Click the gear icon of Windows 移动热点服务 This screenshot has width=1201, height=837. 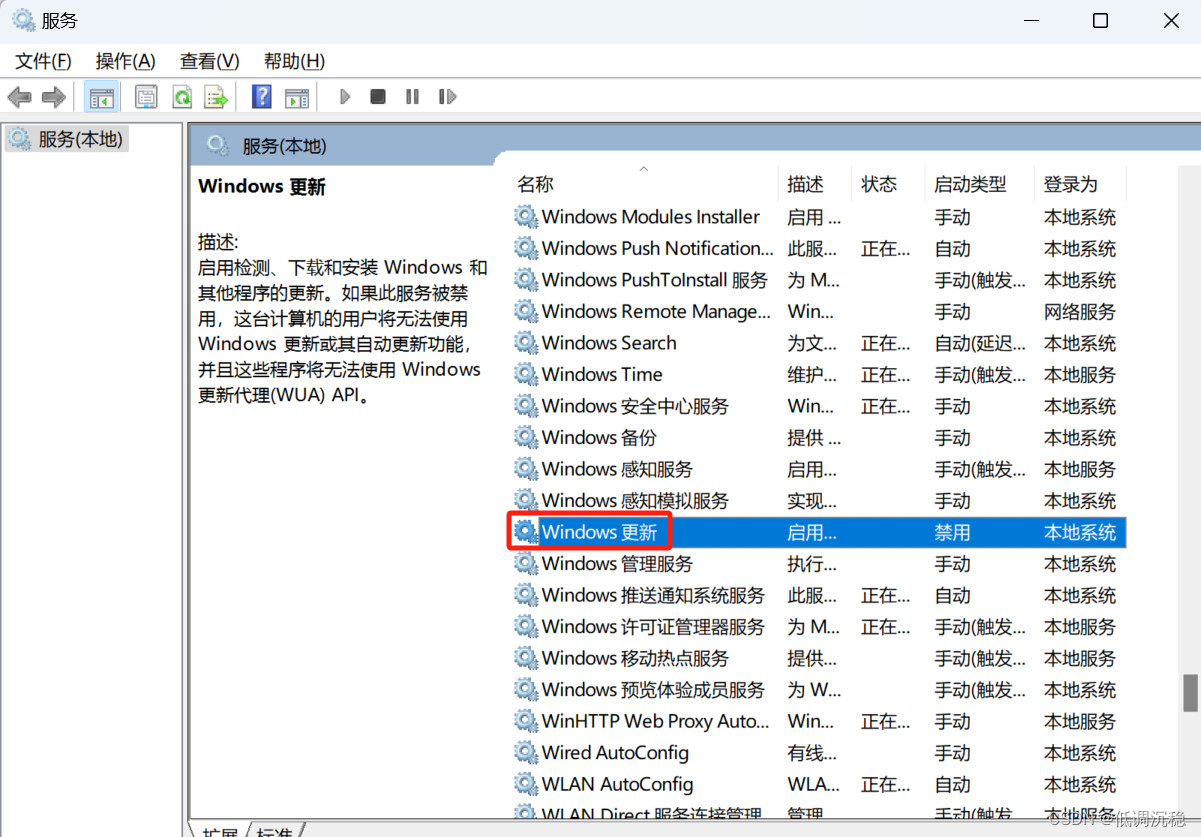coord(526,658)
